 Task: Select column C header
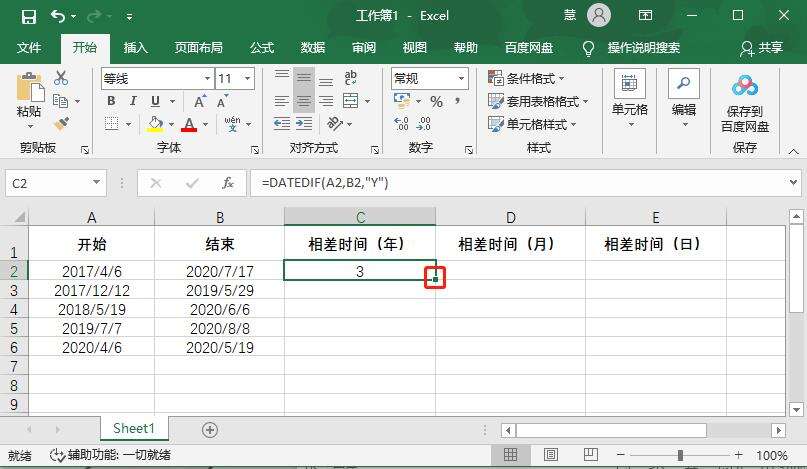pos(360,217)
